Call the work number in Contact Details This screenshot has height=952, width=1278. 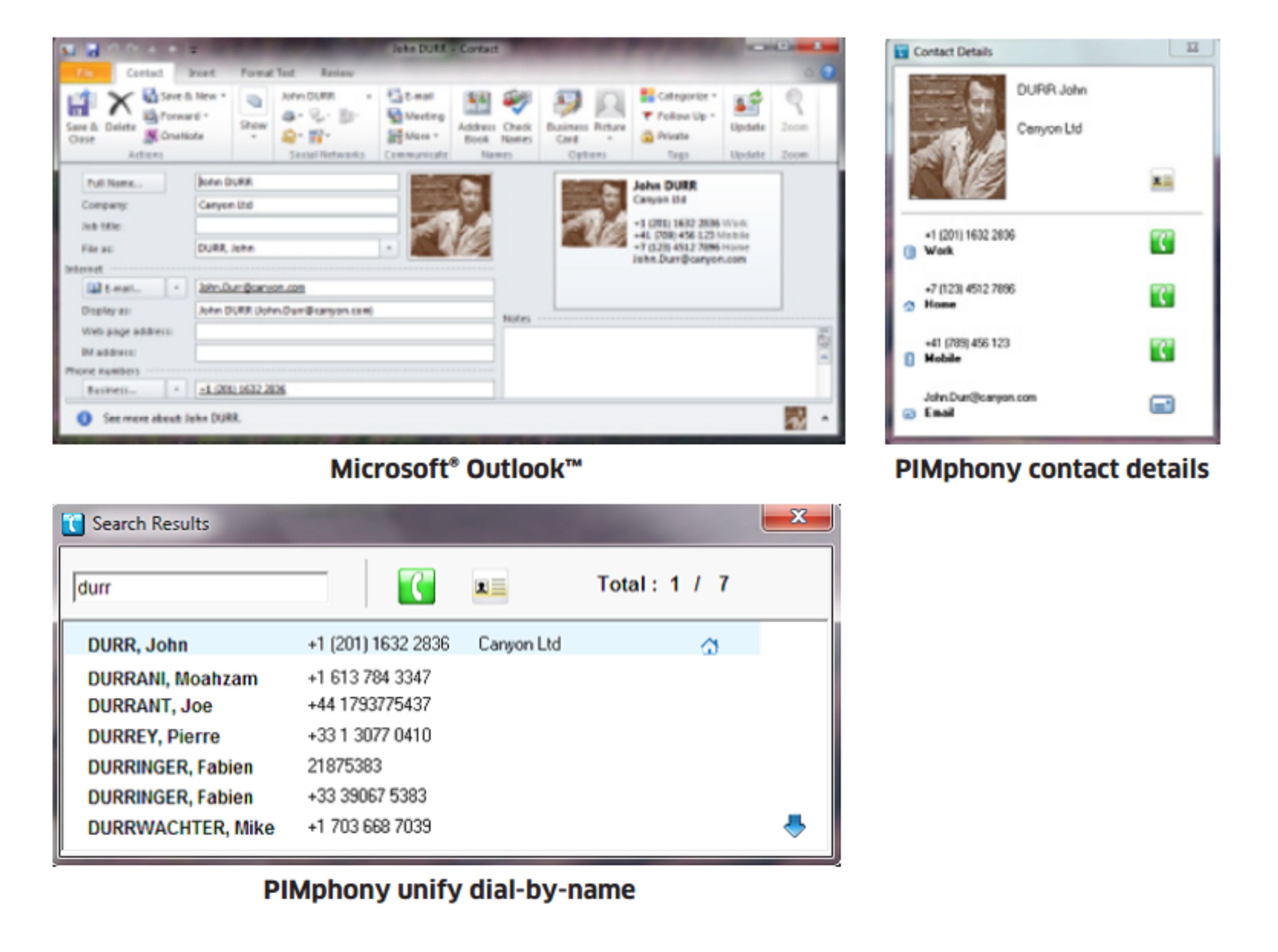tap(1161, 242)
